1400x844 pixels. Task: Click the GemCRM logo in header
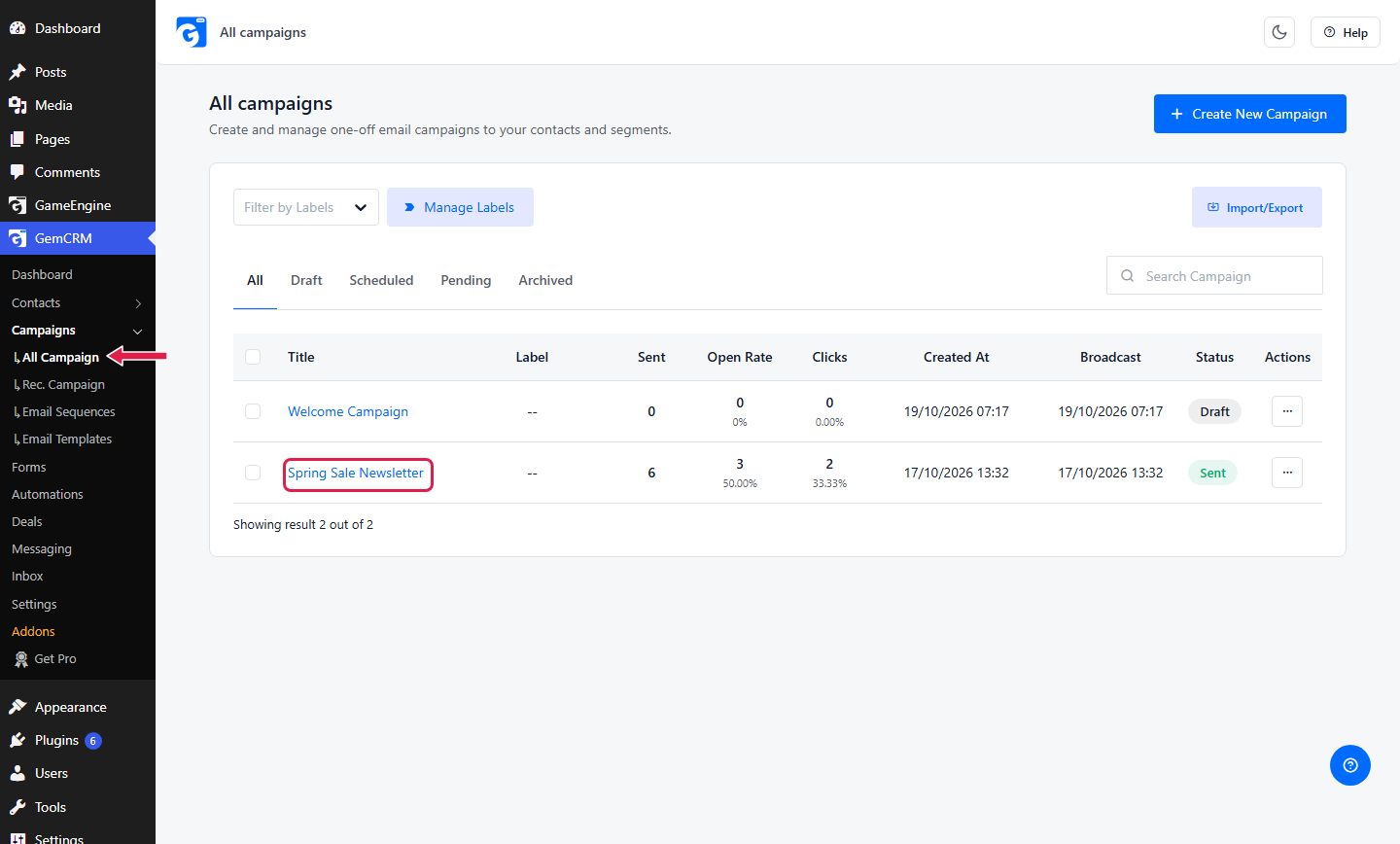[x=192, y=32]
